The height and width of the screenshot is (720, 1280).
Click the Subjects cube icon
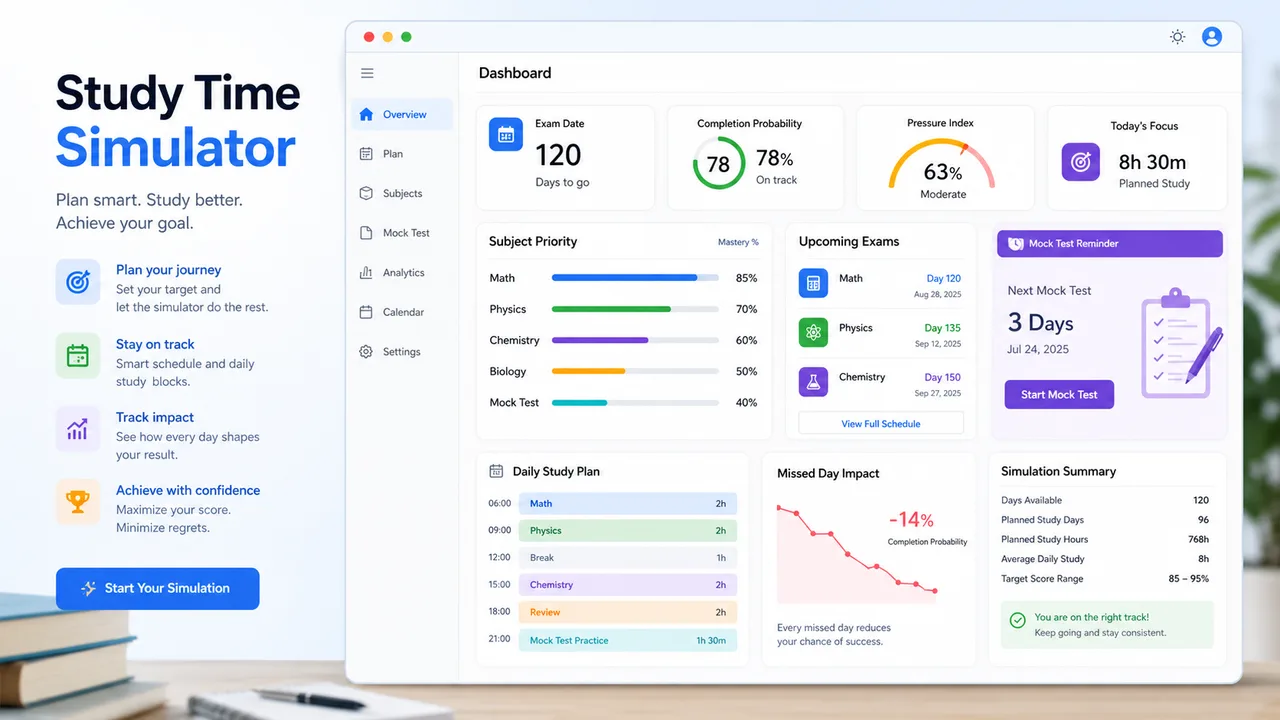tap(366, 193)
